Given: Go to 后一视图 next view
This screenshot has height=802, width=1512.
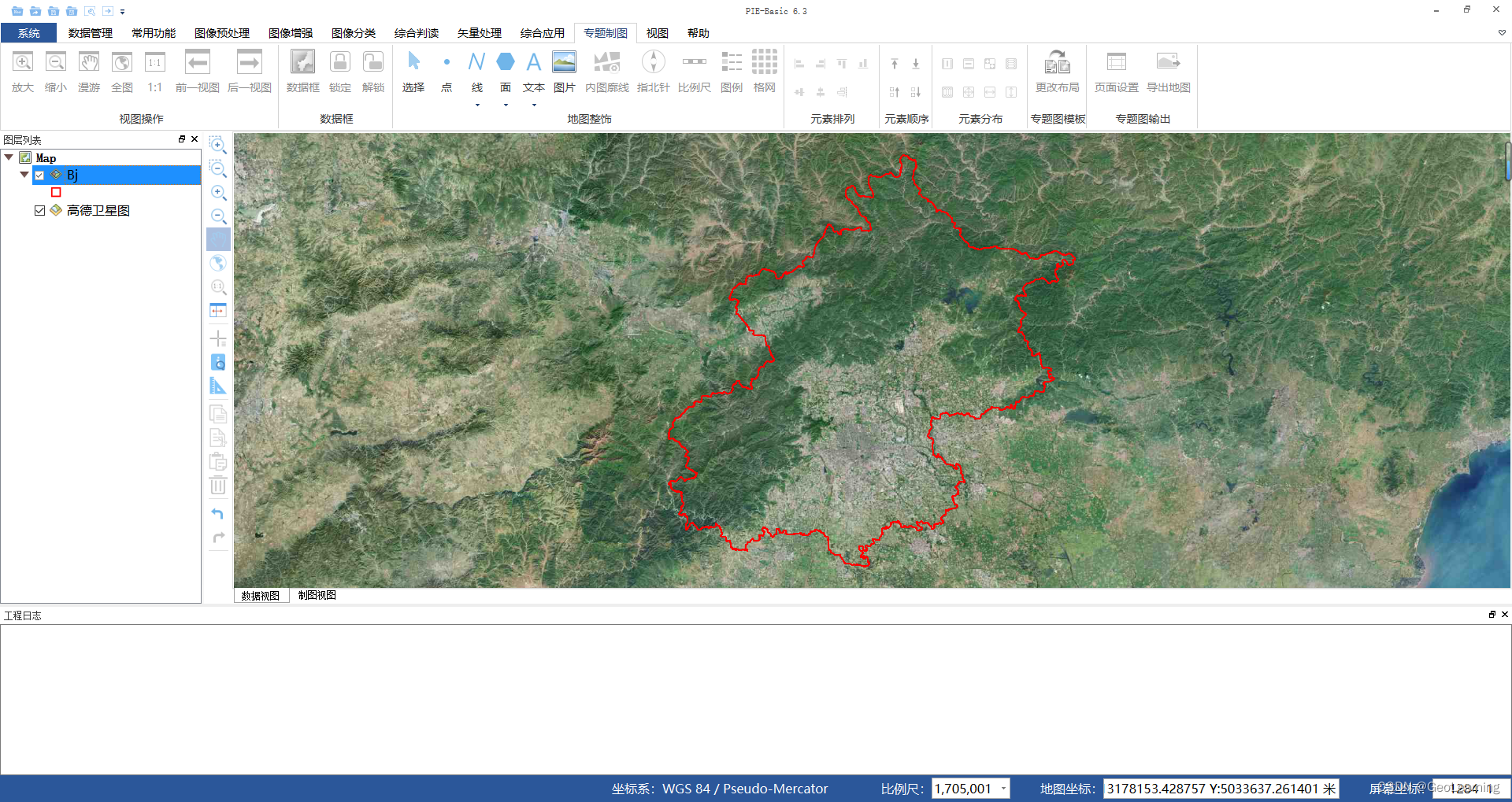Looking at the screenshot, I should [250, 72].
